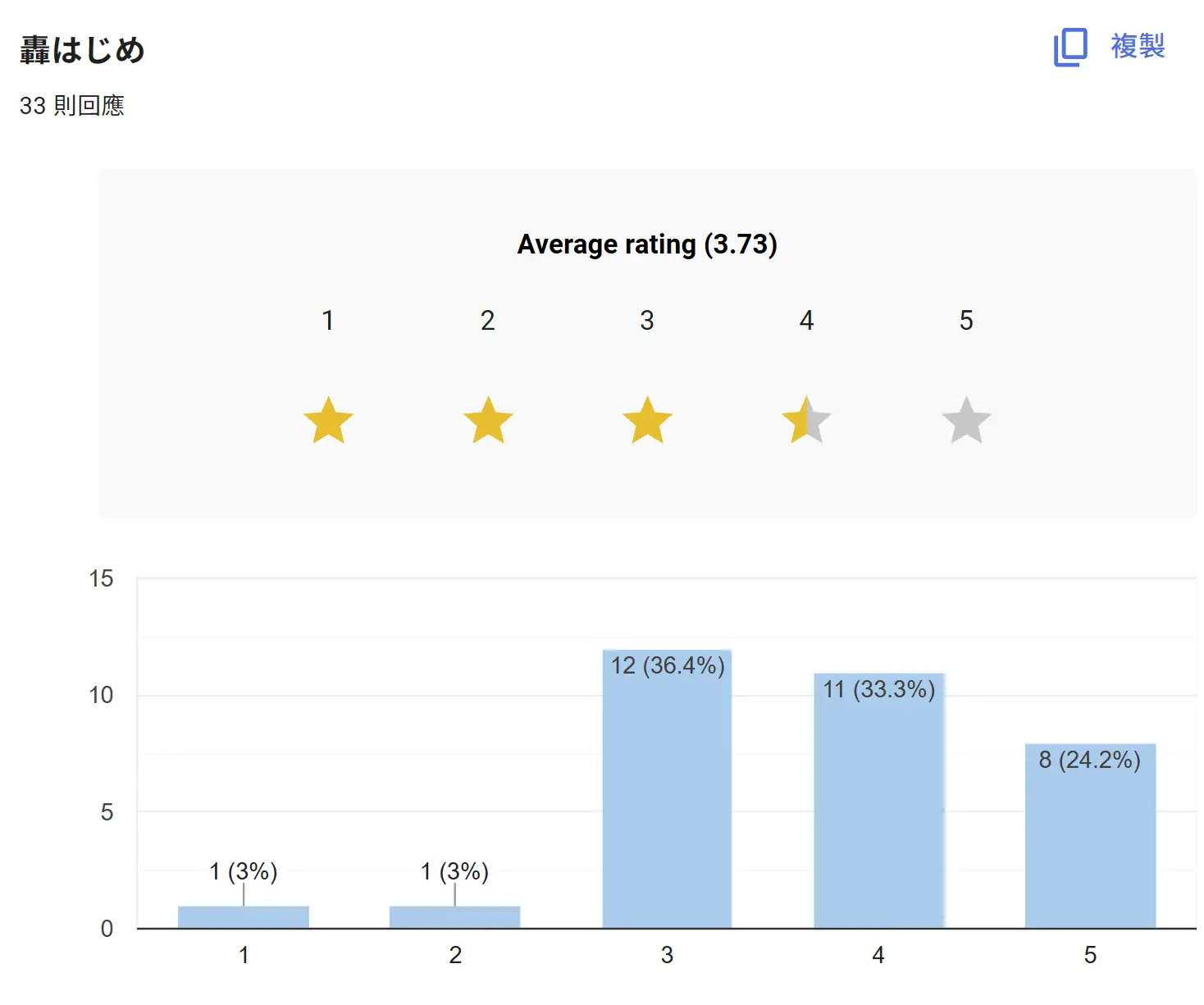Screen dimensions: 1204x1005
Task: Click the first gold star
Action: pyautogui.click(x=328, y=421)
